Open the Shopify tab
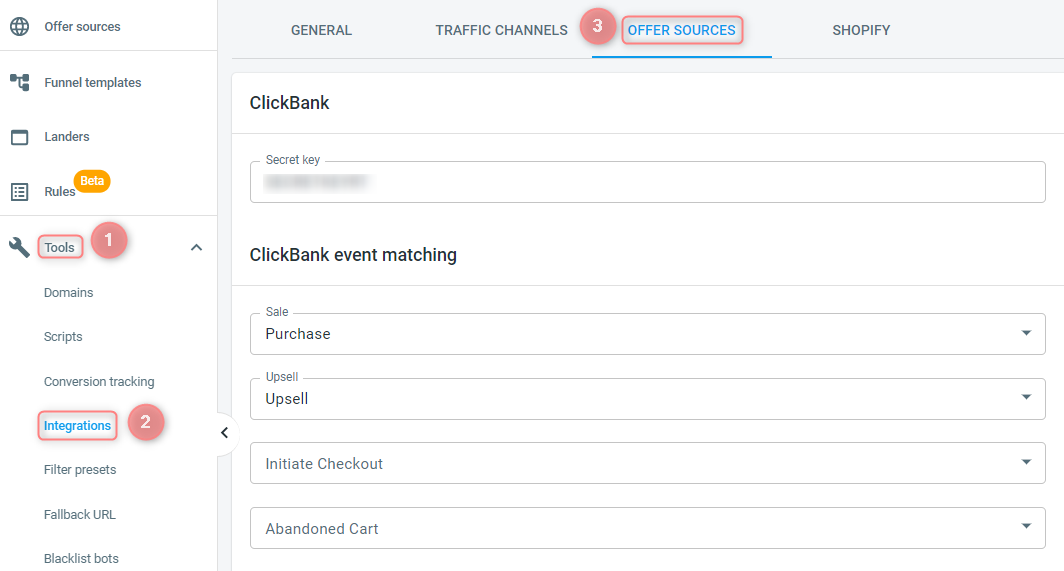The width and height of the screenshot is (1064, 571). [861, 30]
